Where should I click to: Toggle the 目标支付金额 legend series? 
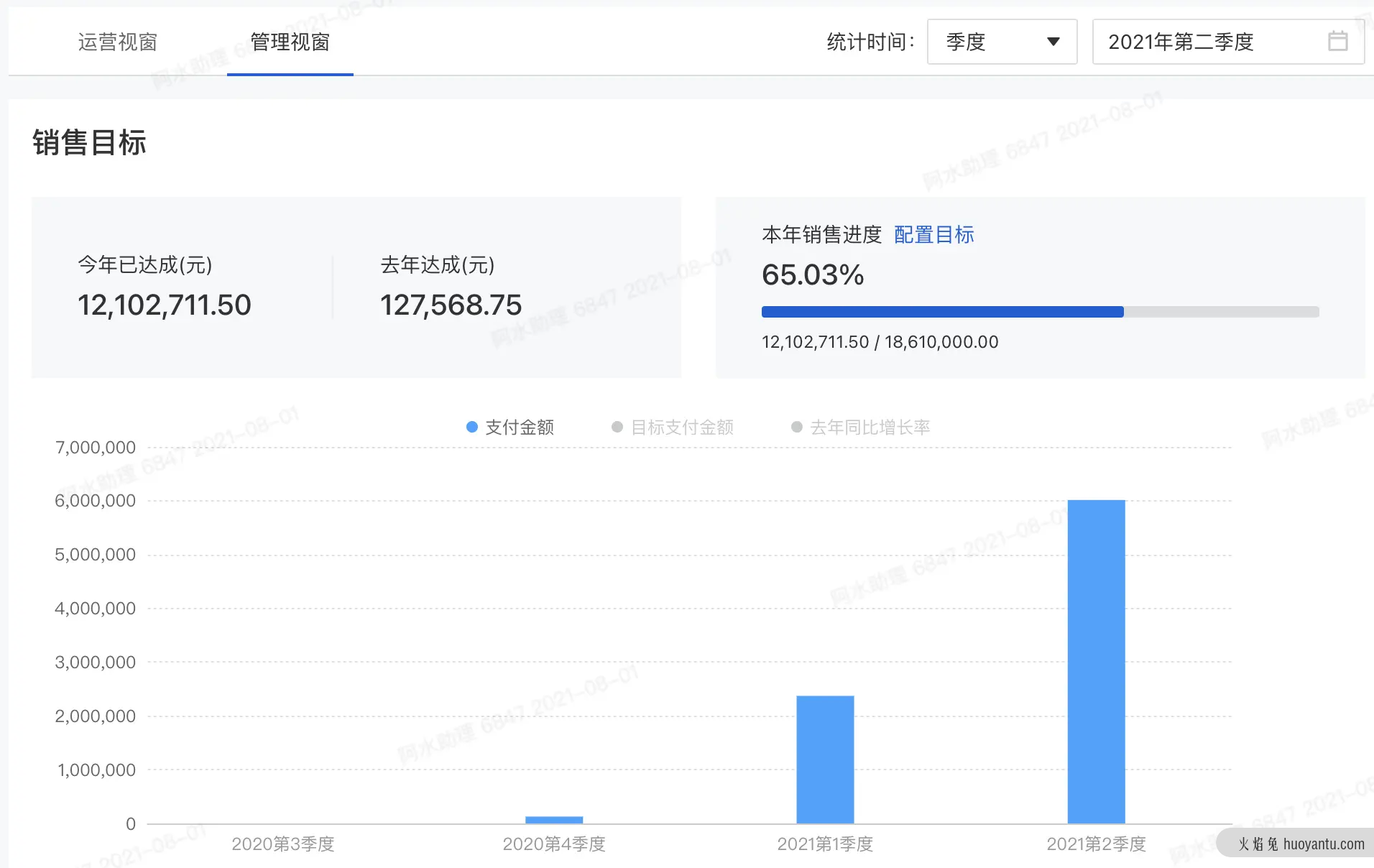[673, 428]
